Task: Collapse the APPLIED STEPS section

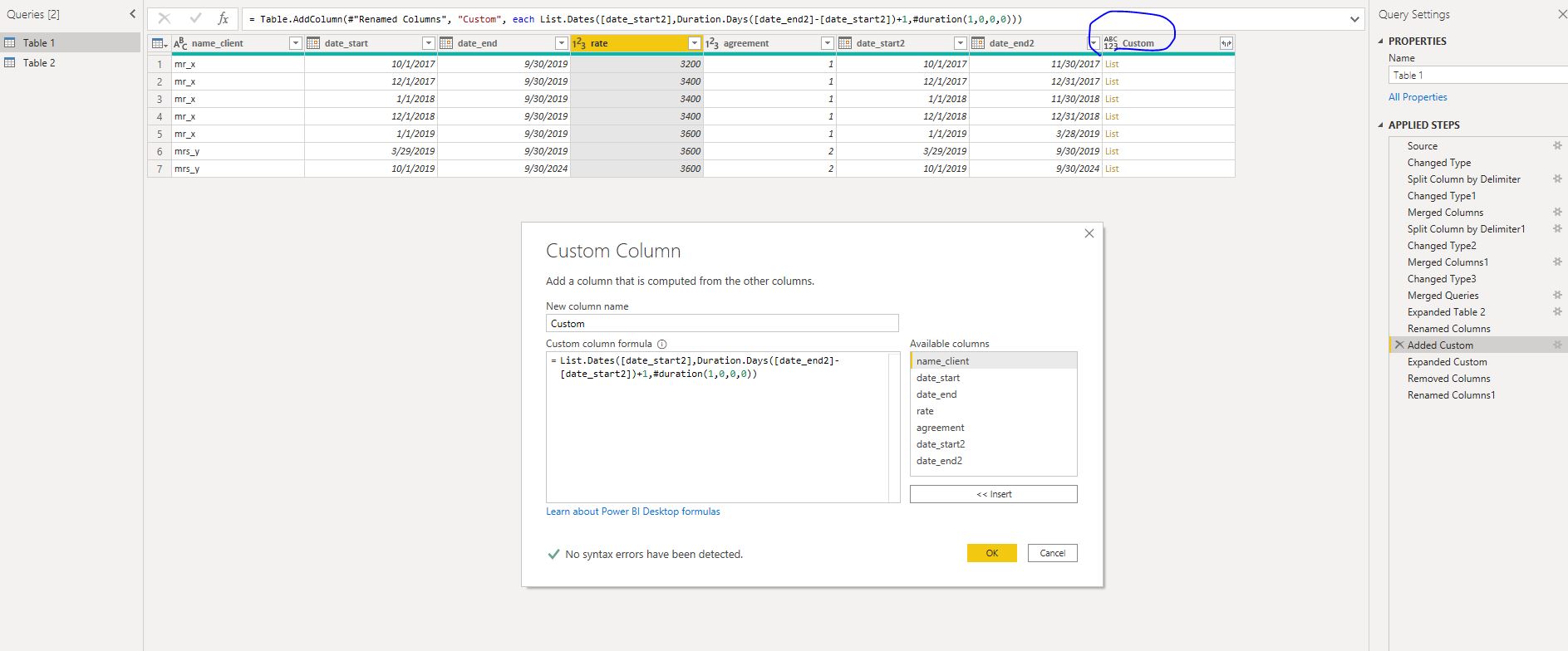Action: point(1381,125)
